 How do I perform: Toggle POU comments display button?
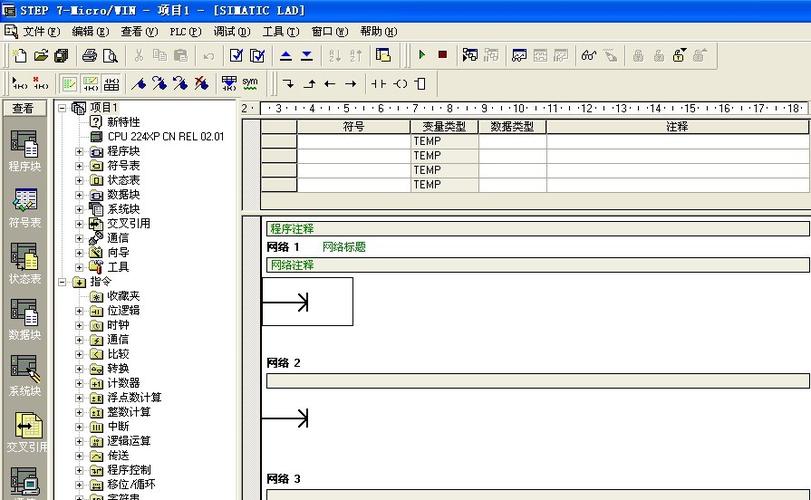[x=69, y=83]
